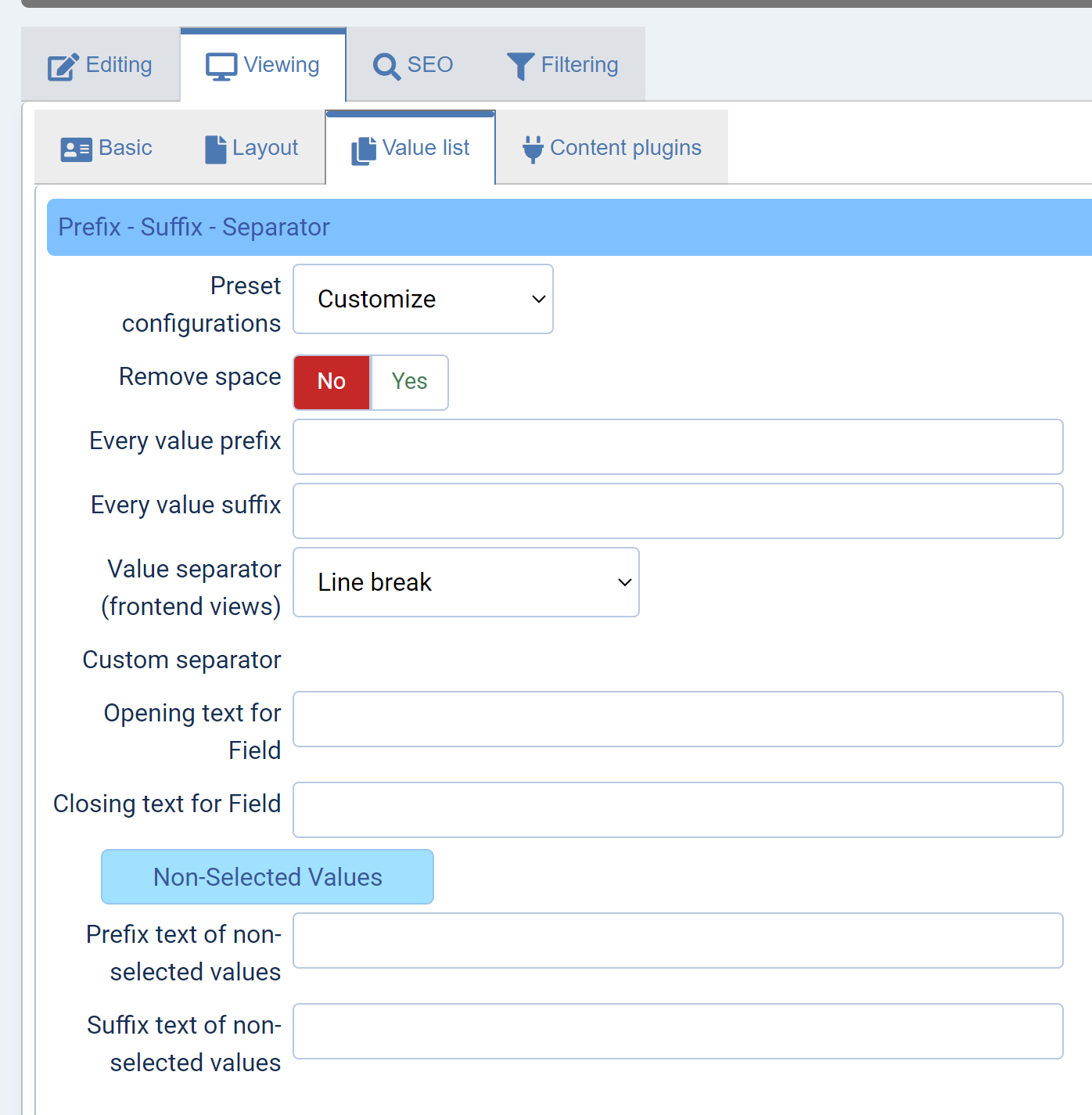Click the Content plugins plug icon
This screenshot has width=1092, height=1115.
click(533, 149)
